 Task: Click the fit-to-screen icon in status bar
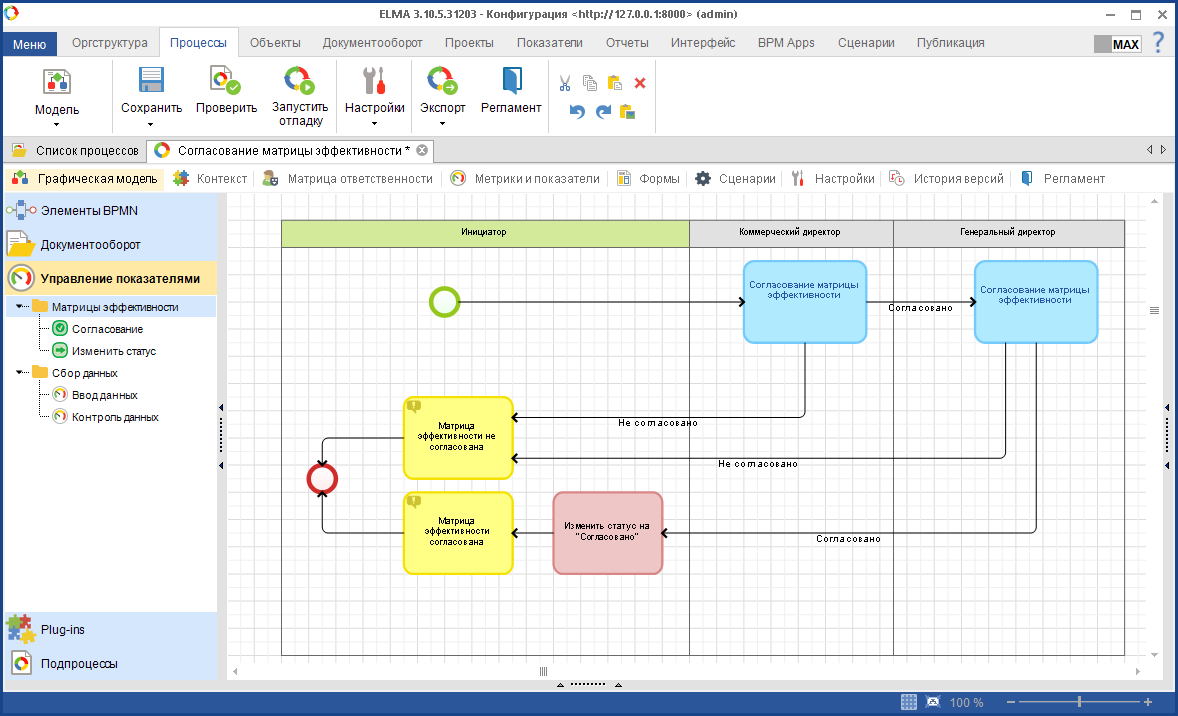933,702
